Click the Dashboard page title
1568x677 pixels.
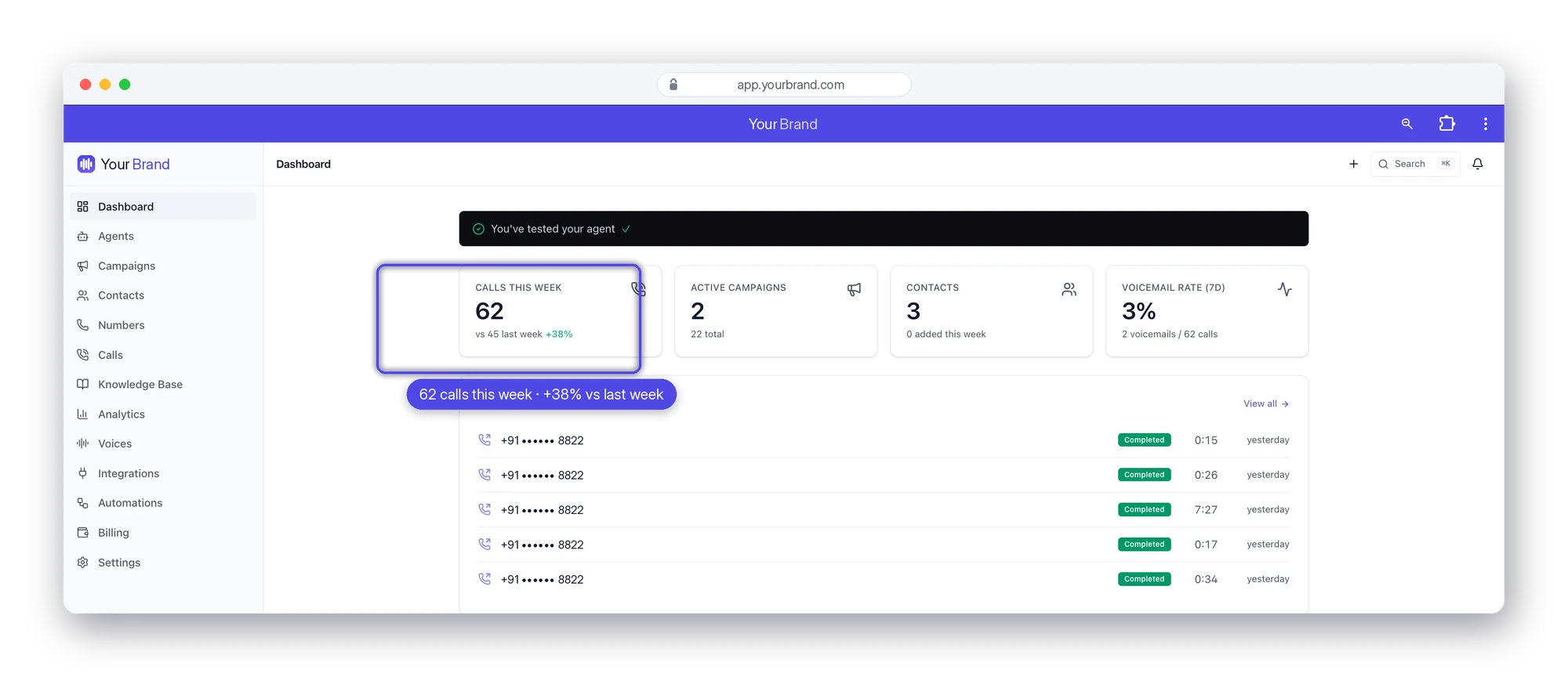303,164
